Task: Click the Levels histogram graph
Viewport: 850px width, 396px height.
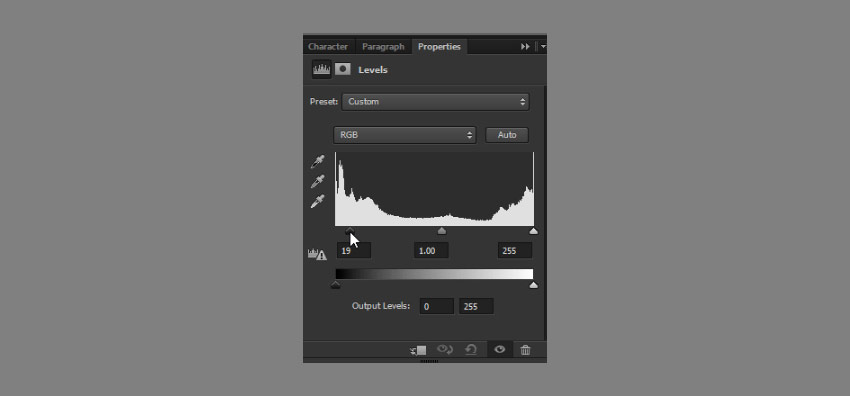Action: 434,189
